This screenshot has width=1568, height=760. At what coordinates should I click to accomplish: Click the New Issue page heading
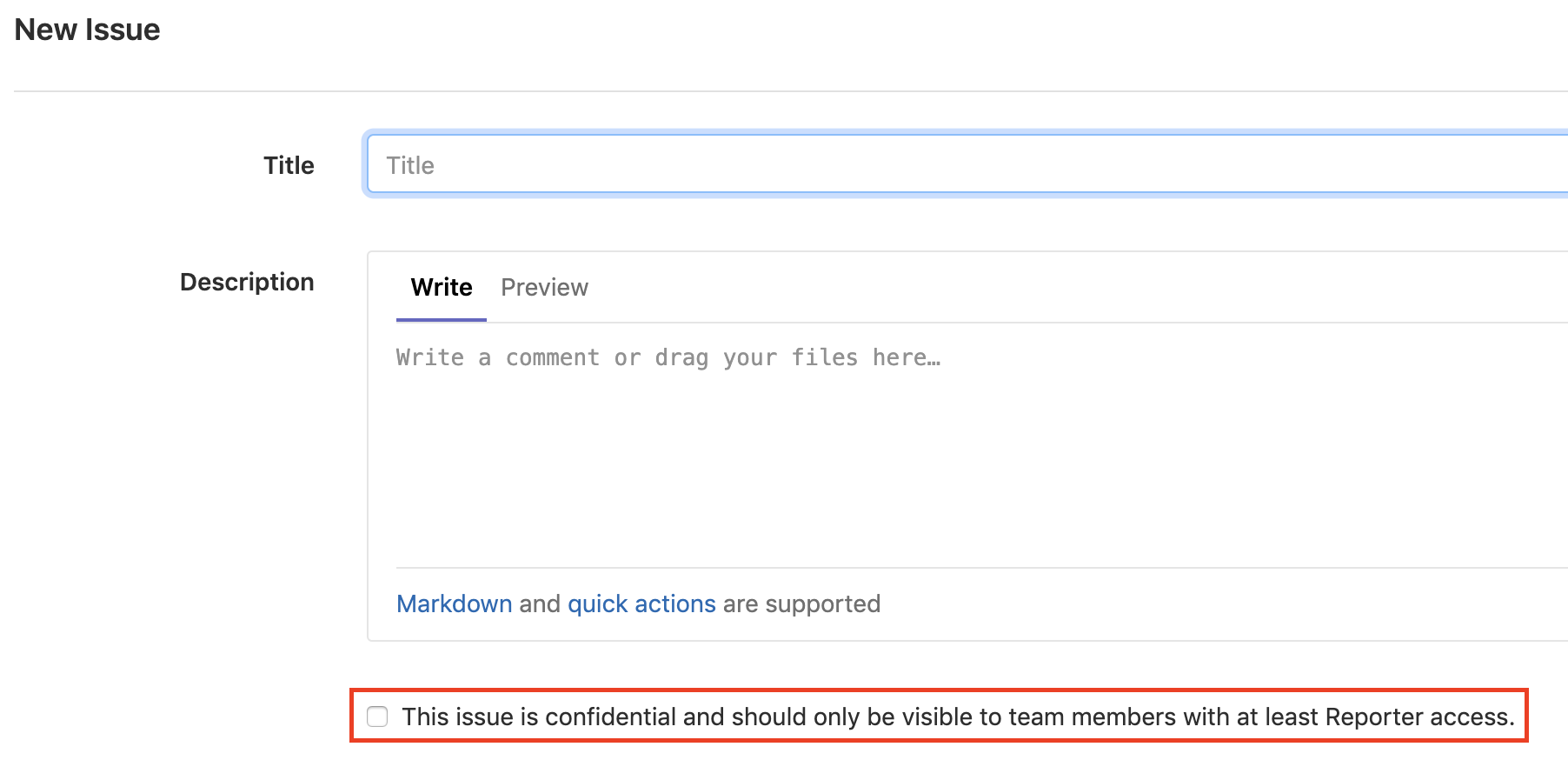pyautogui.click(x=87, y=30)
